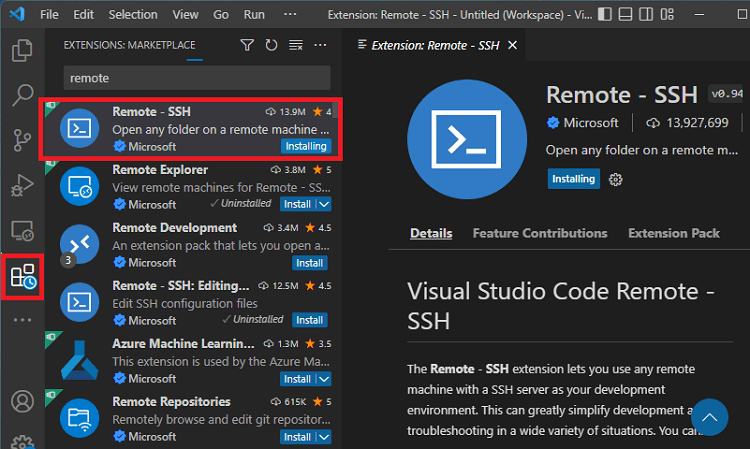Click the Microsoft publisher link in details
The width and height of the screenshot is (750, 449).
click(x=590, y=123)
